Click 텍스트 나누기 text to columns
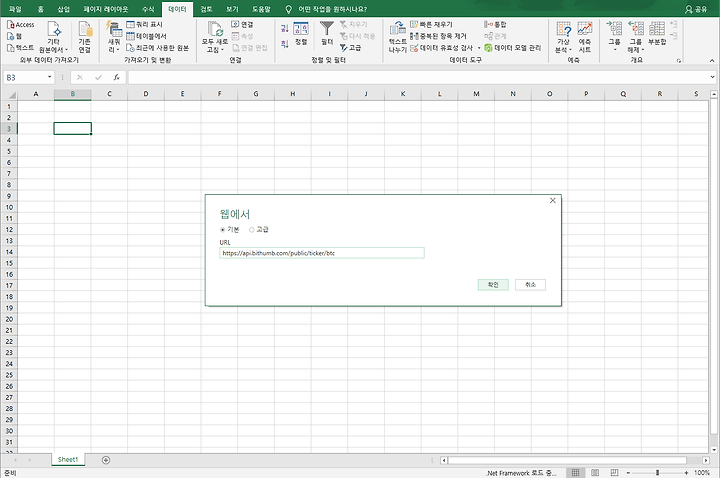 pos(398,37)
